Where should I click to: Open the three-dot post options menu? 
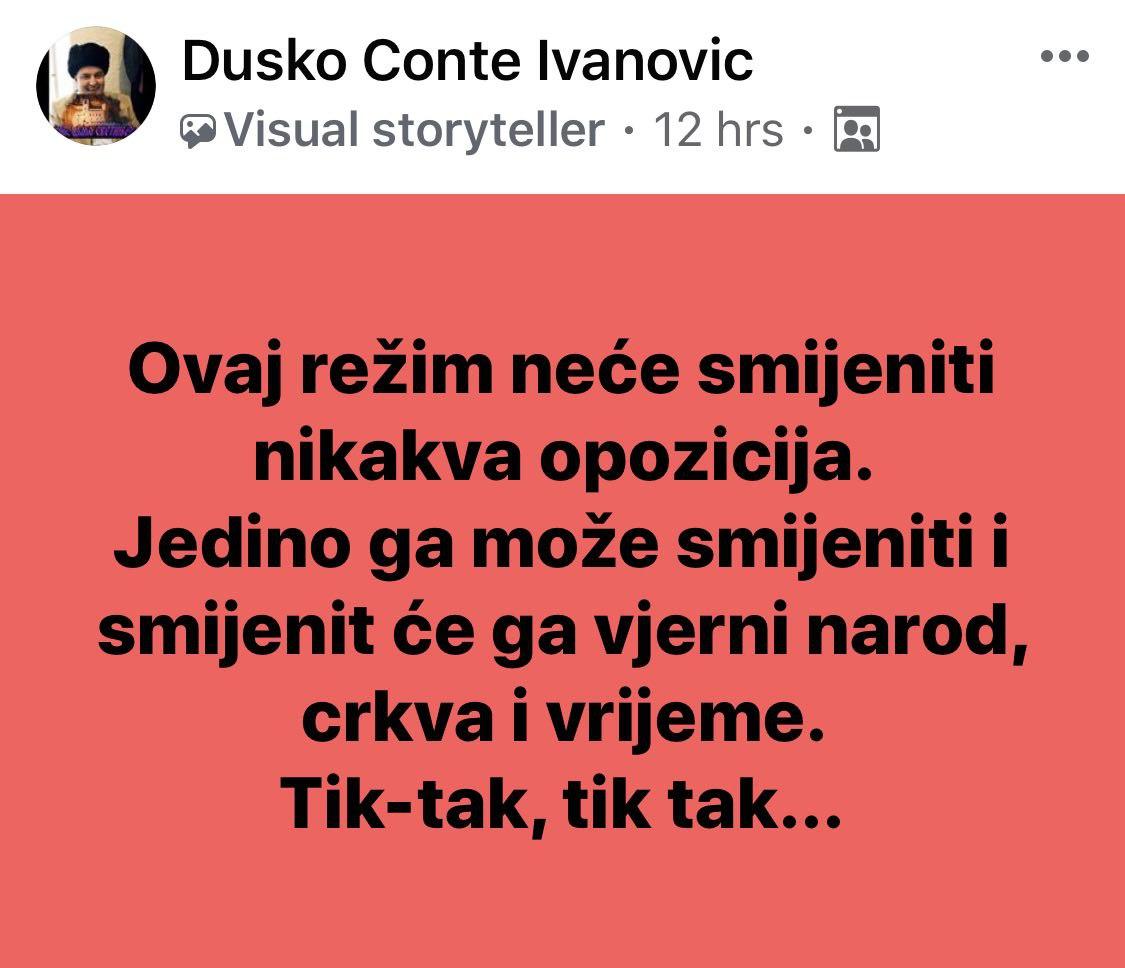click(1065, 56)
